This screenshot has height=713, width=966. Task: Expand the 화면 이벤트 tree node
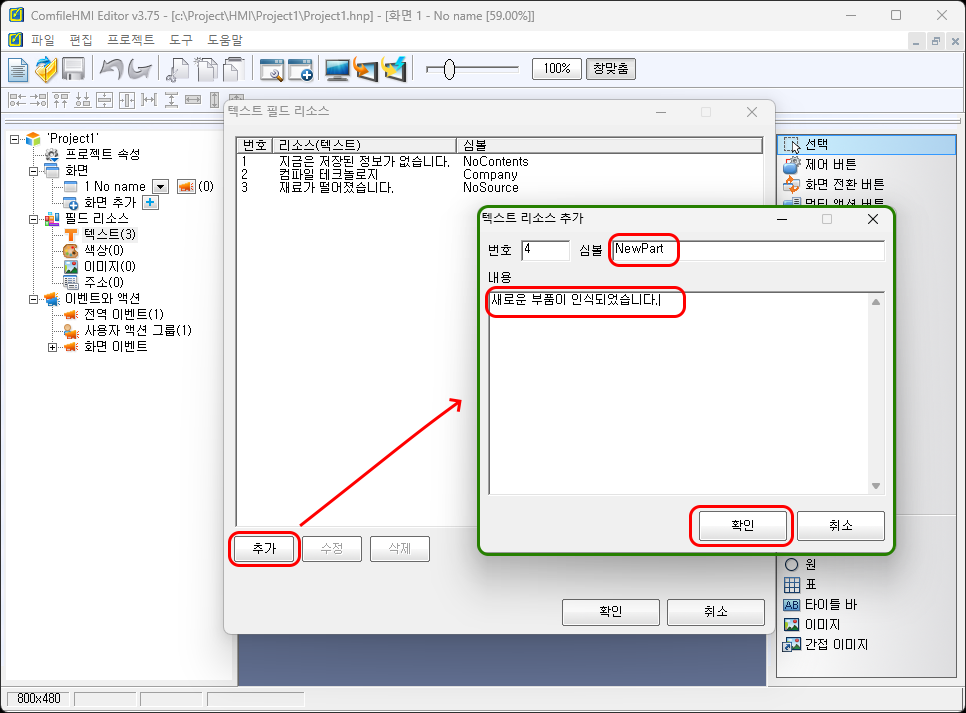(53, 347)
